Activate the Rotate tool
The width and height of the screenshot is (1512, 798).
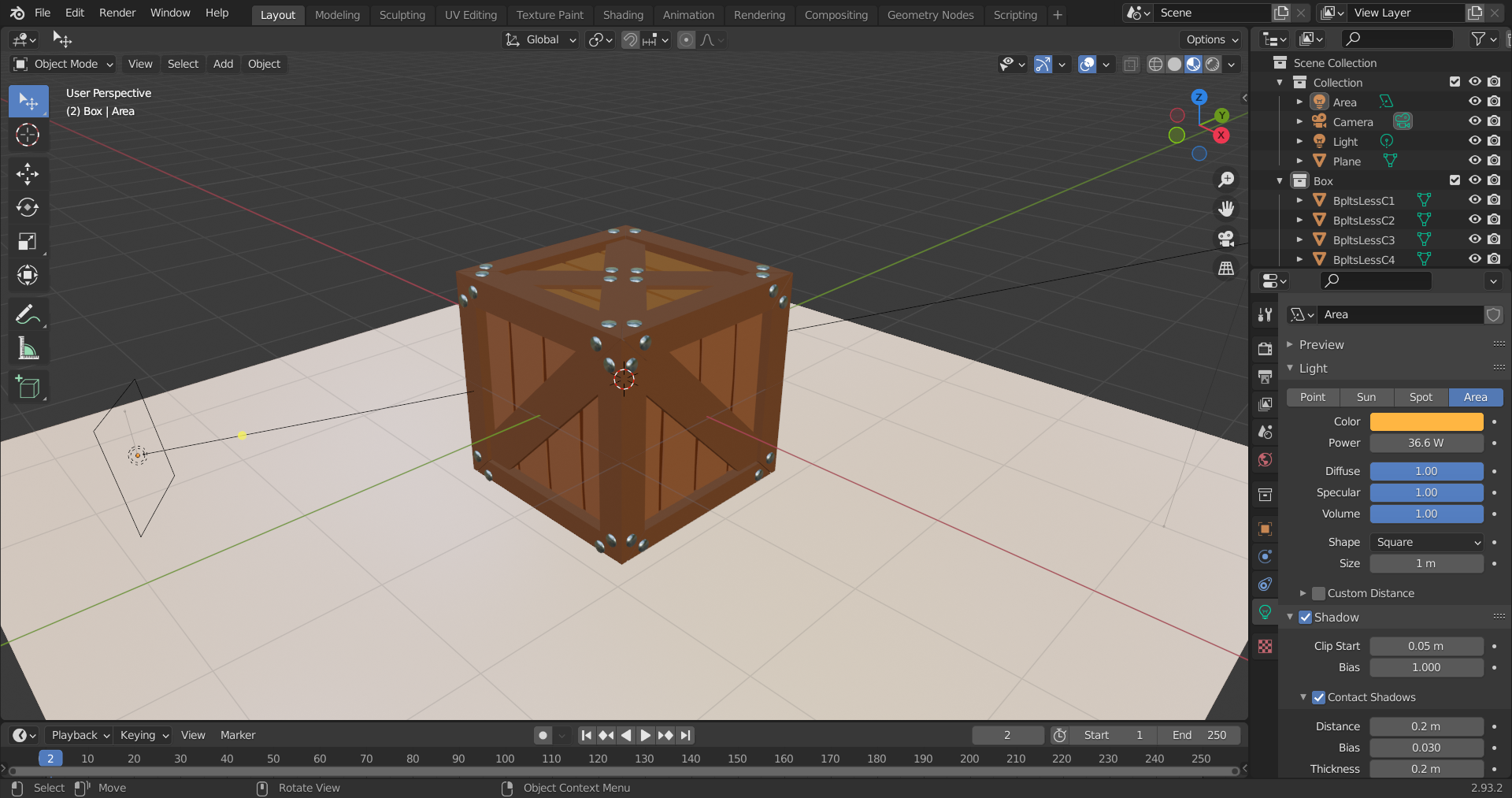pyautogui.click(x=28, y=208)
